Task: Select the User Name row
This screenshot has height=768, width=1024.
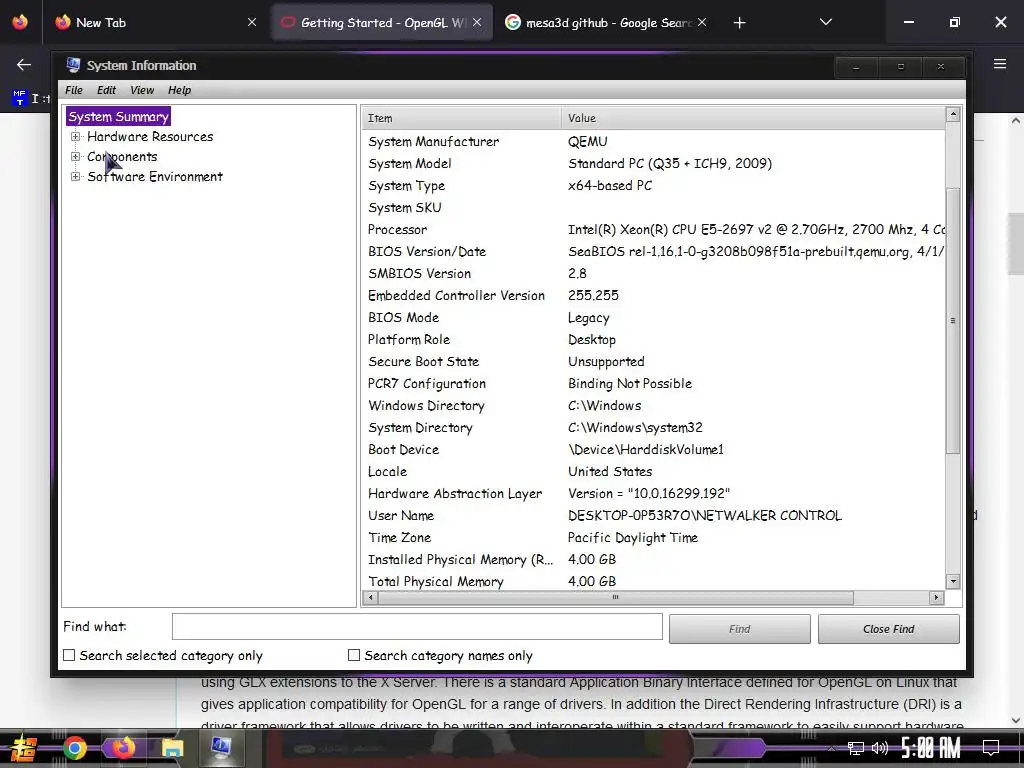Action: click(653, 515)
